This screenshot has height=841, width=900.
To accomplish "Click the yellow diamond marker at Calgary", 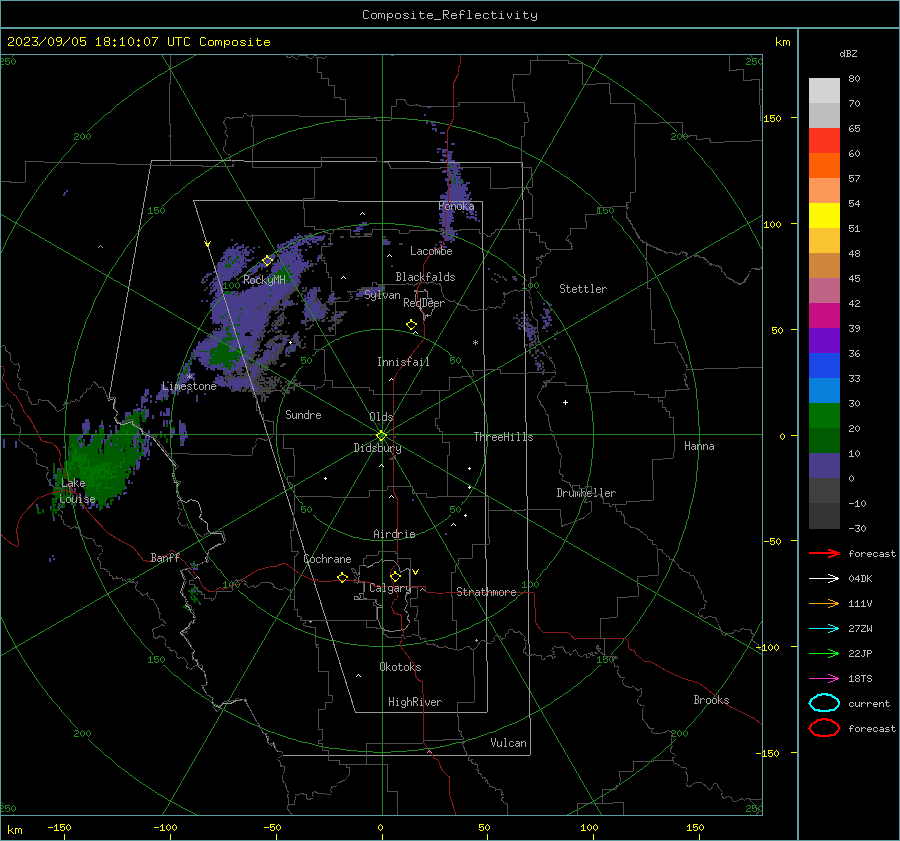I will point(395,576).
